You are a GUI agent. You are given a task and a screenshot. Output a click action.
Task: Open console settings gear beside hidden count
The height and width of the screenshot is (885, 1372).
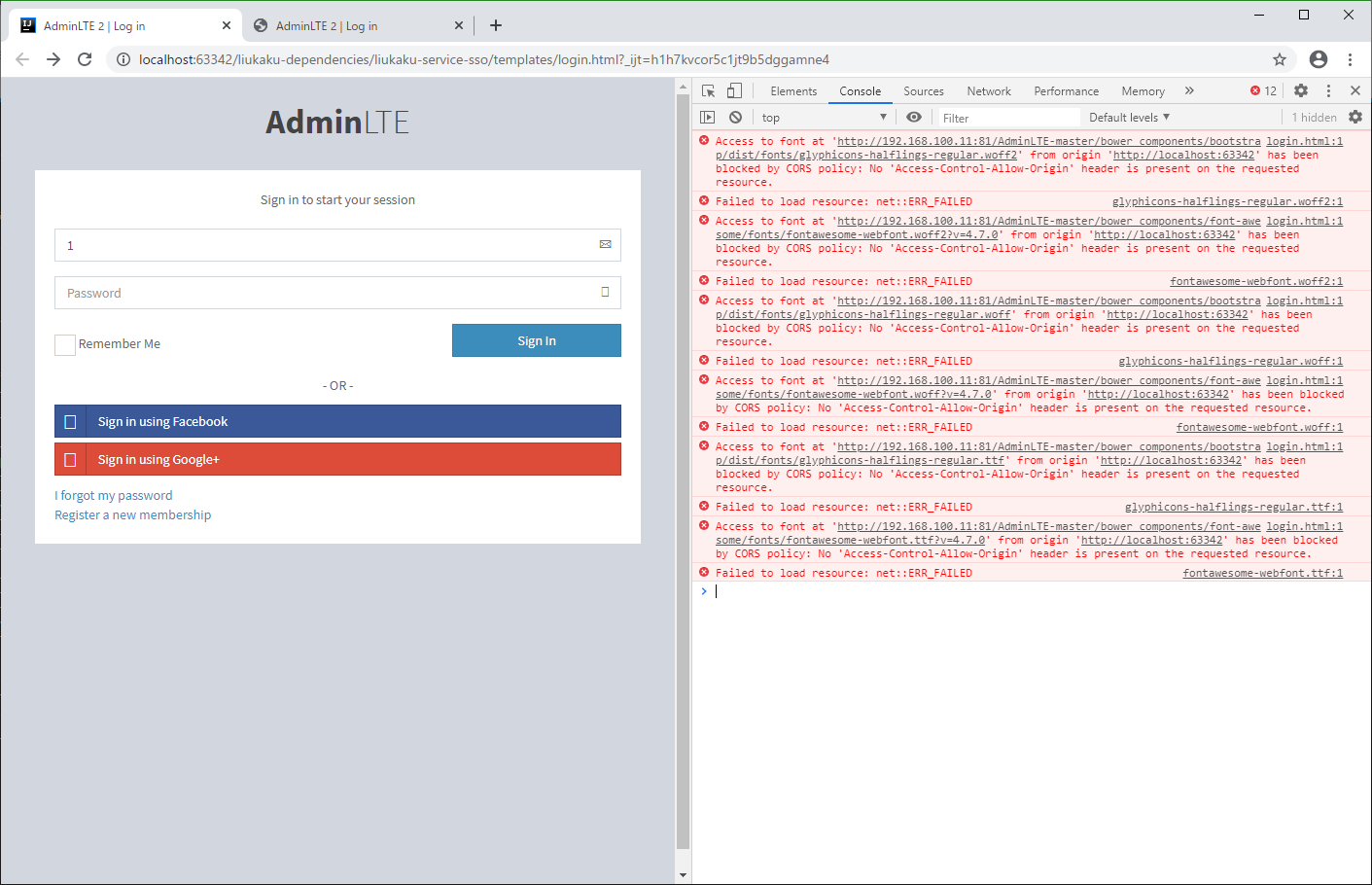(1355, 117)
